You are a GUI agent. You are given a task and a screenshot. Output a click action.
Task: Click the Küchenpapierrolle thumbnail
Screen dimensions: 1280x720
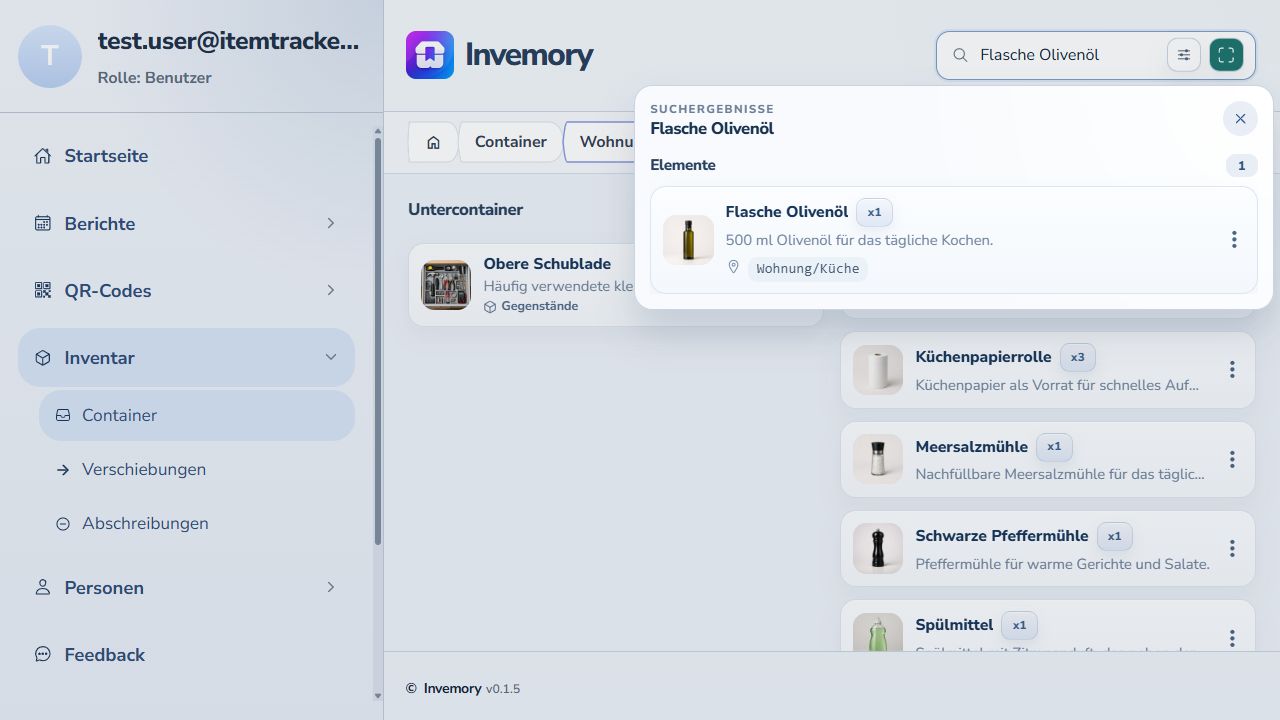pyautogui.click(x=878, y=370)
